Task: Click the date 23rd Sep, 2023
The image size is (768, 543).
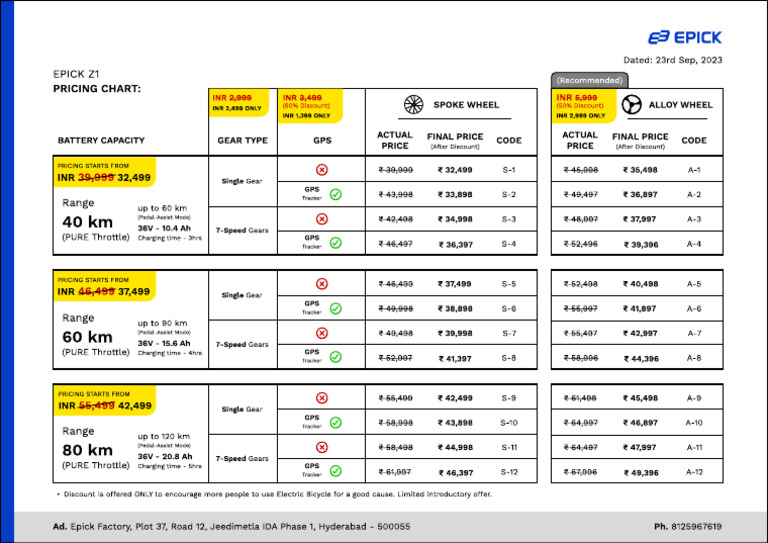Action: [x=689, y=60]
